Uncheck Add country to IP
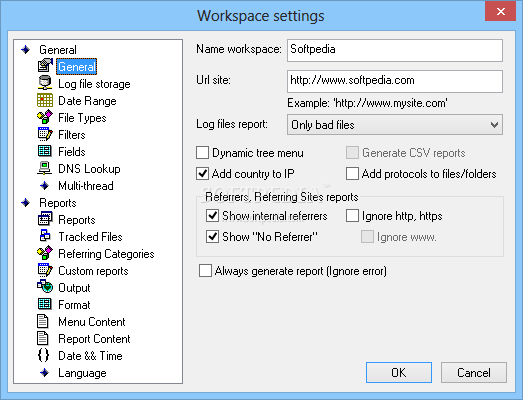The height and width of the screenshot is (400, 523). pyautogui.click(x=202, y=174)
